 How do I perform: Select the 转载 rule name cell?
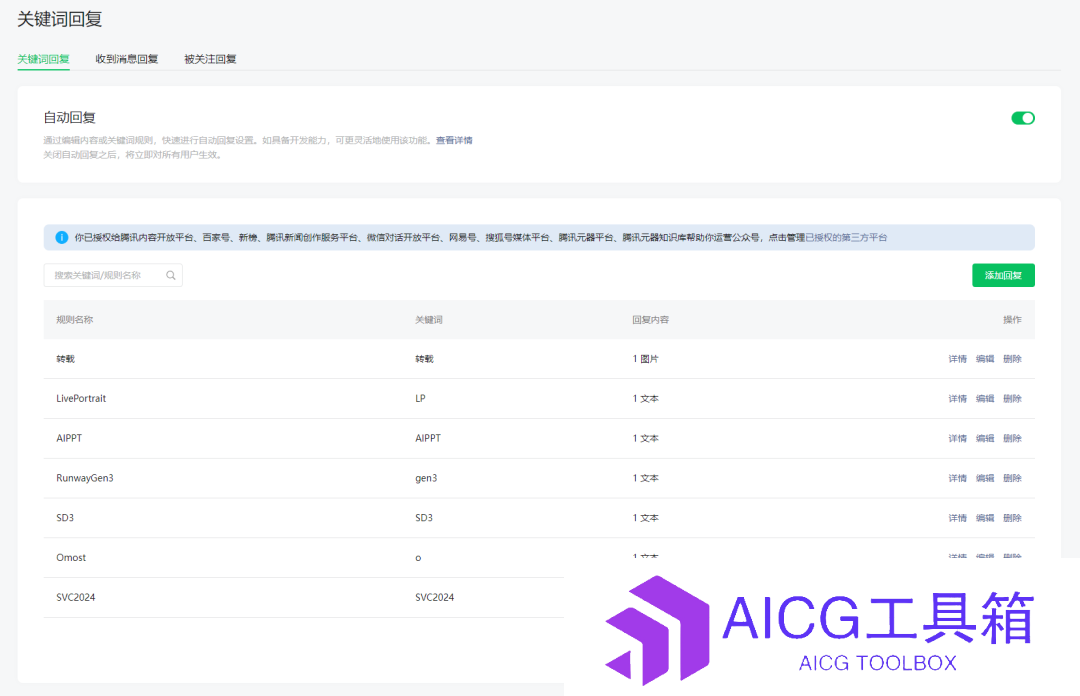pyautogui.click(x=65, y=359)
